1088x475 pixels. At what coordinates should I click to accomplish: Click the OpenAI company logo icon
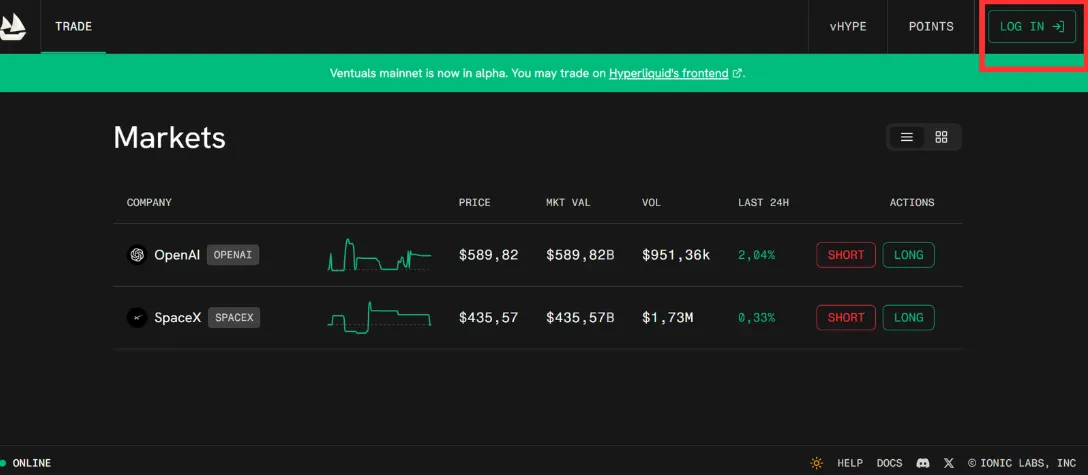137,255
